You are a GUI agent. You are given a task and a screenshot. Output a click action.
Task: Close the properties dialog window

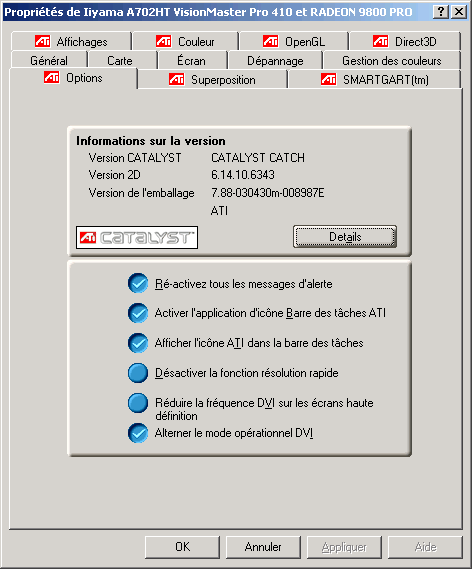tap(459, 12)
